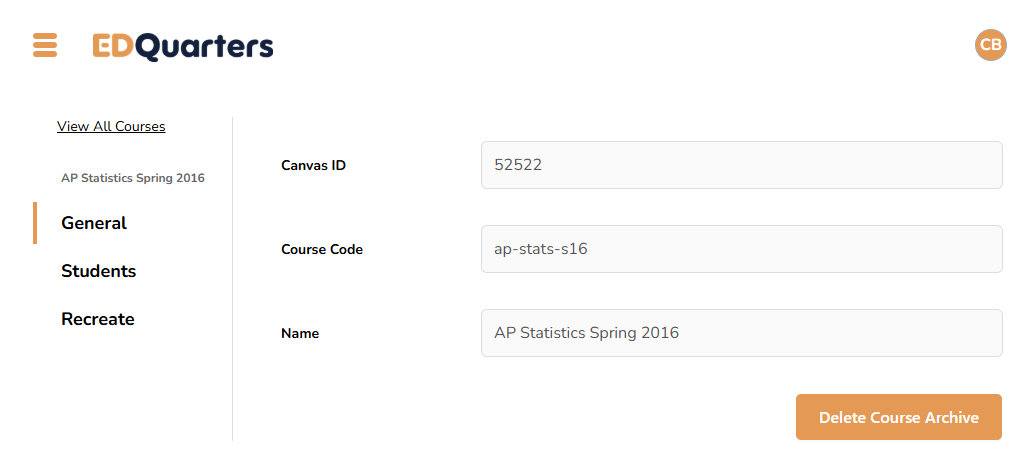Open the hamburger navigation menu
Screen dimensions: 1035x460
(x=45, y=45)
